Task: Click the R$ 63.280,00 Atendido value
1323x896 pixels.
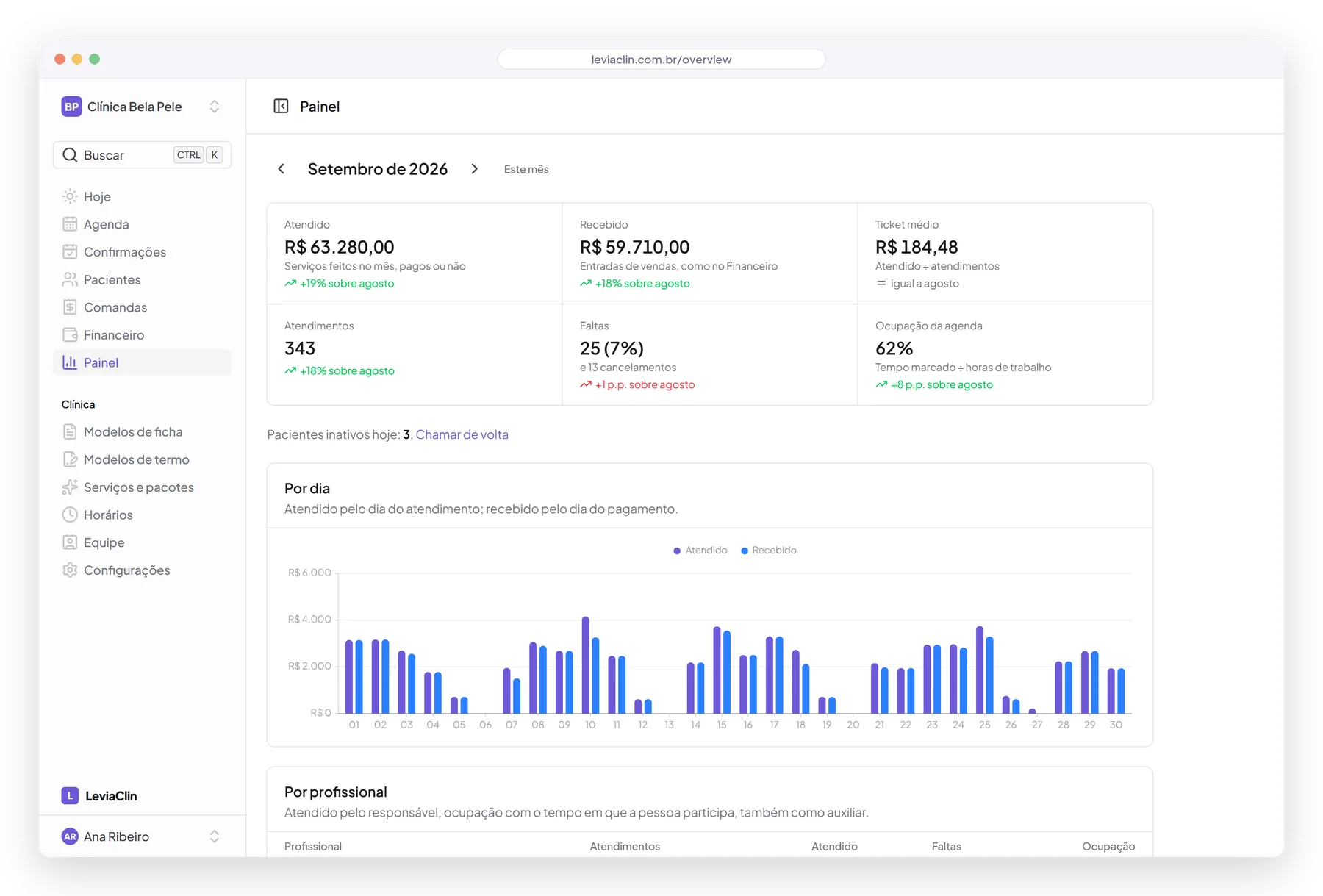Action: point(340,247)
